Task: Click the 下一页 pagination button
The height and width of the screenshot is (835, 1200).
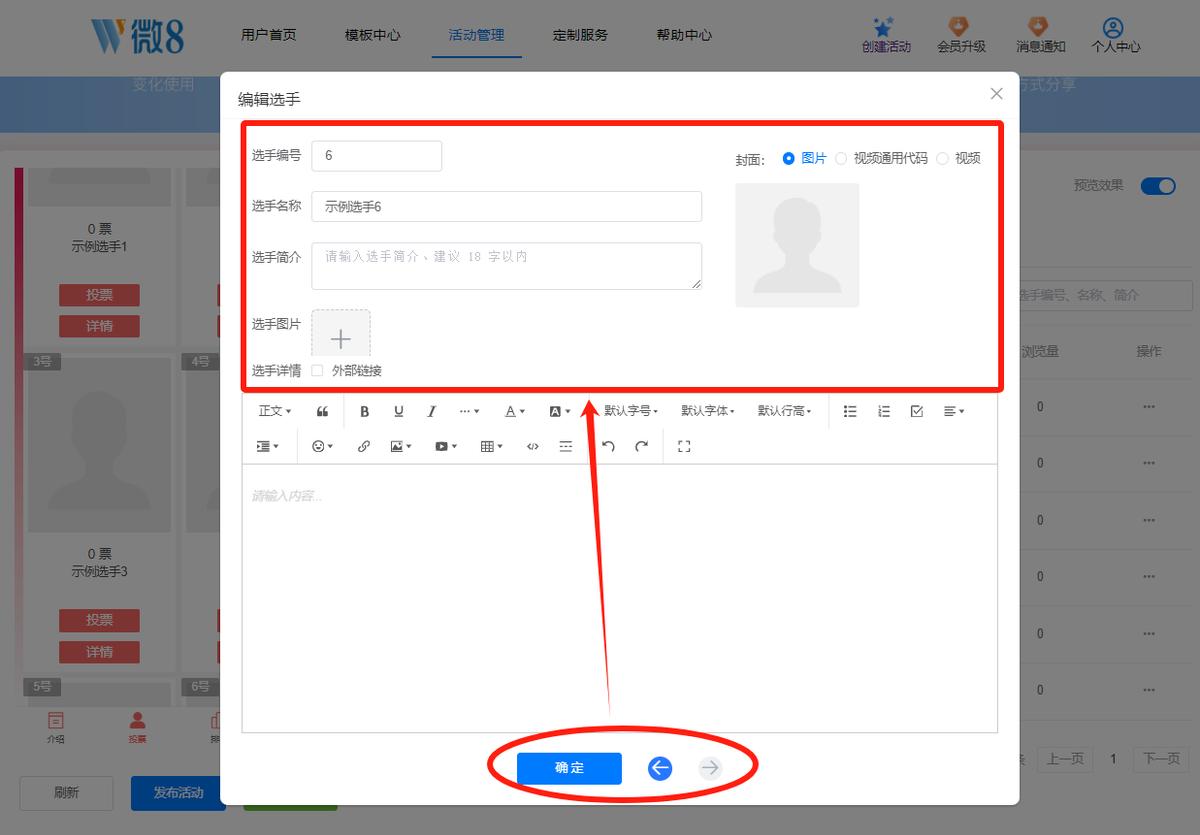Action: (1161, 759)
